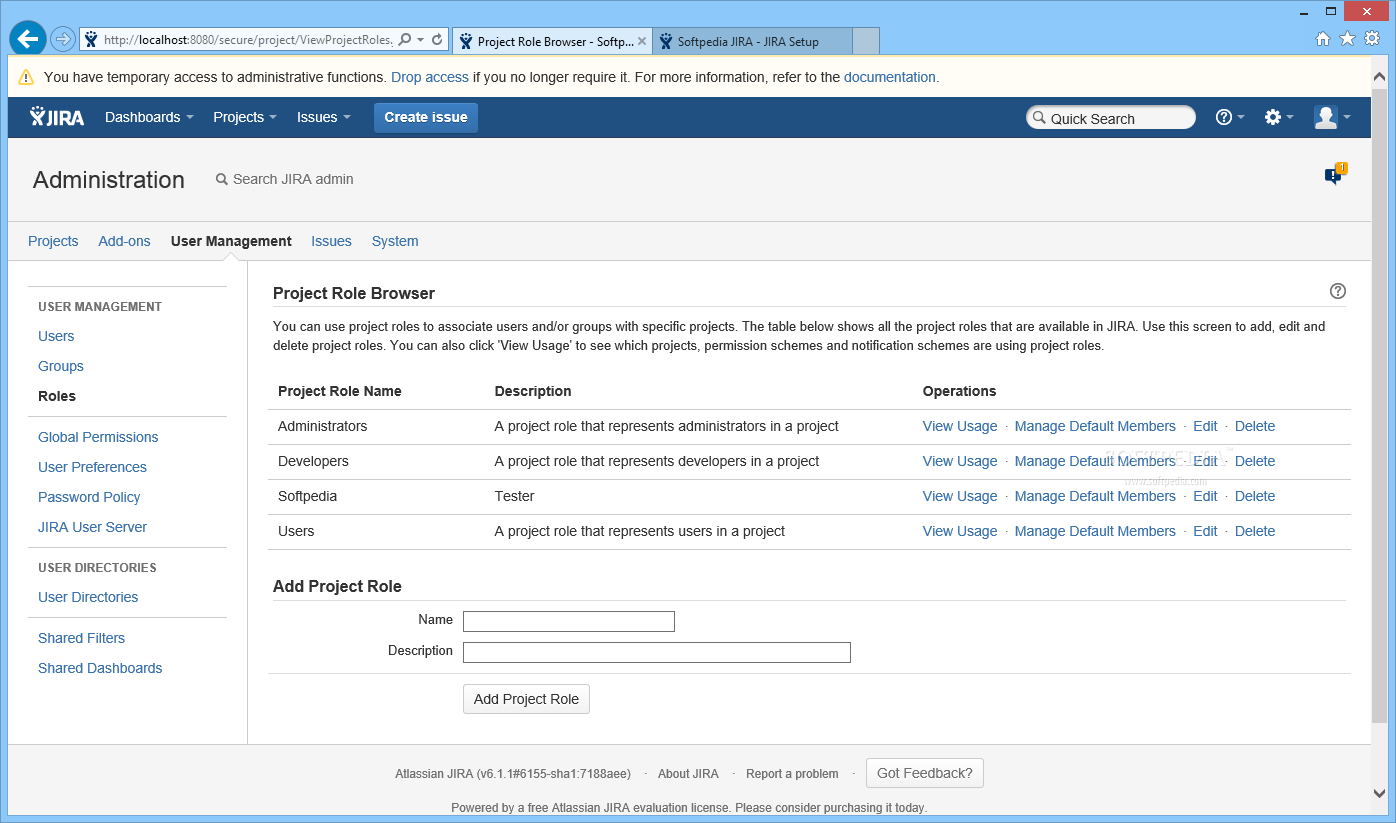
Task: Click the refresh icon in address bar
Action: [437, 40]
